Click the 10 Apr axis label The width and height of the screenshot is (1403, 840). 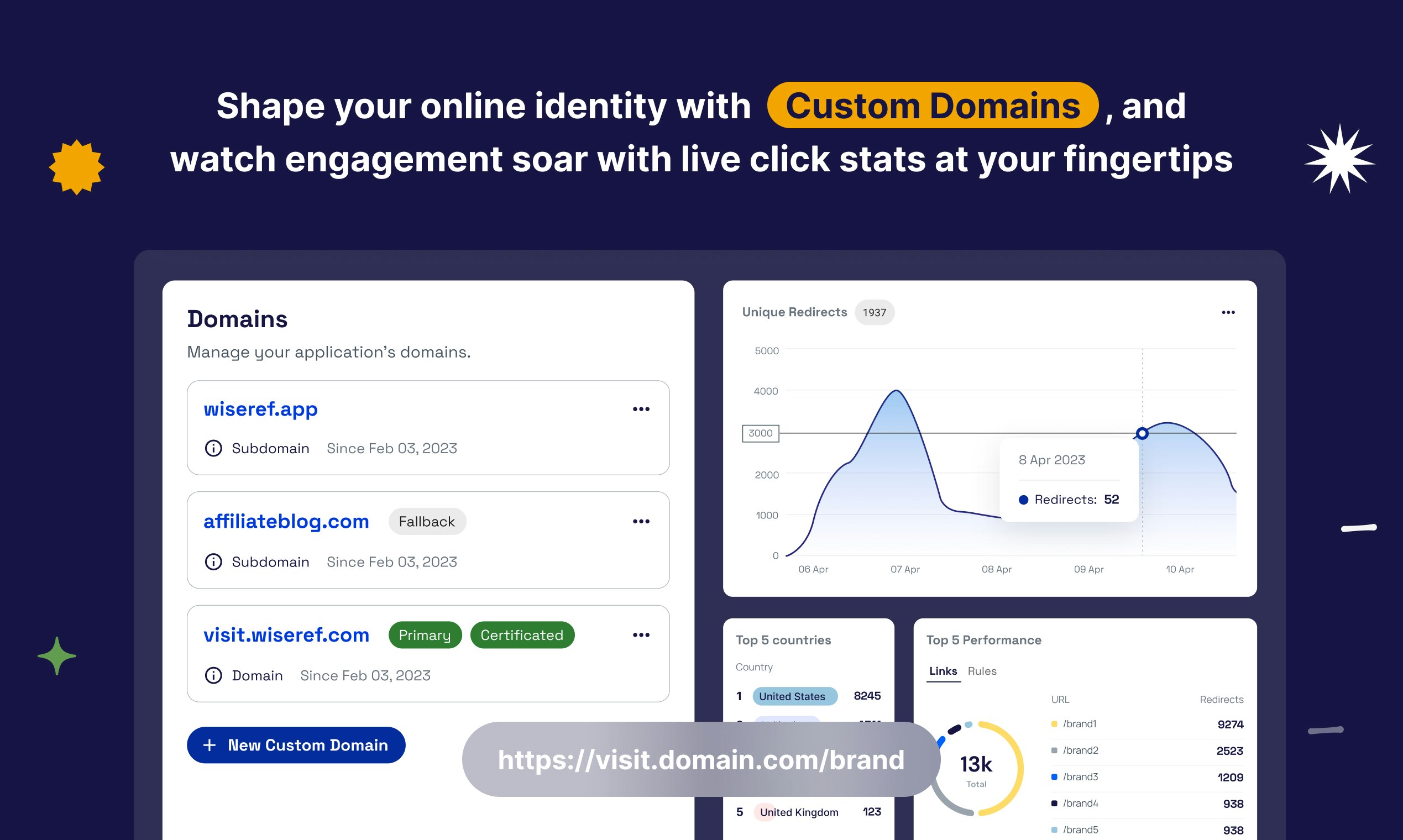click(1179, 569)
